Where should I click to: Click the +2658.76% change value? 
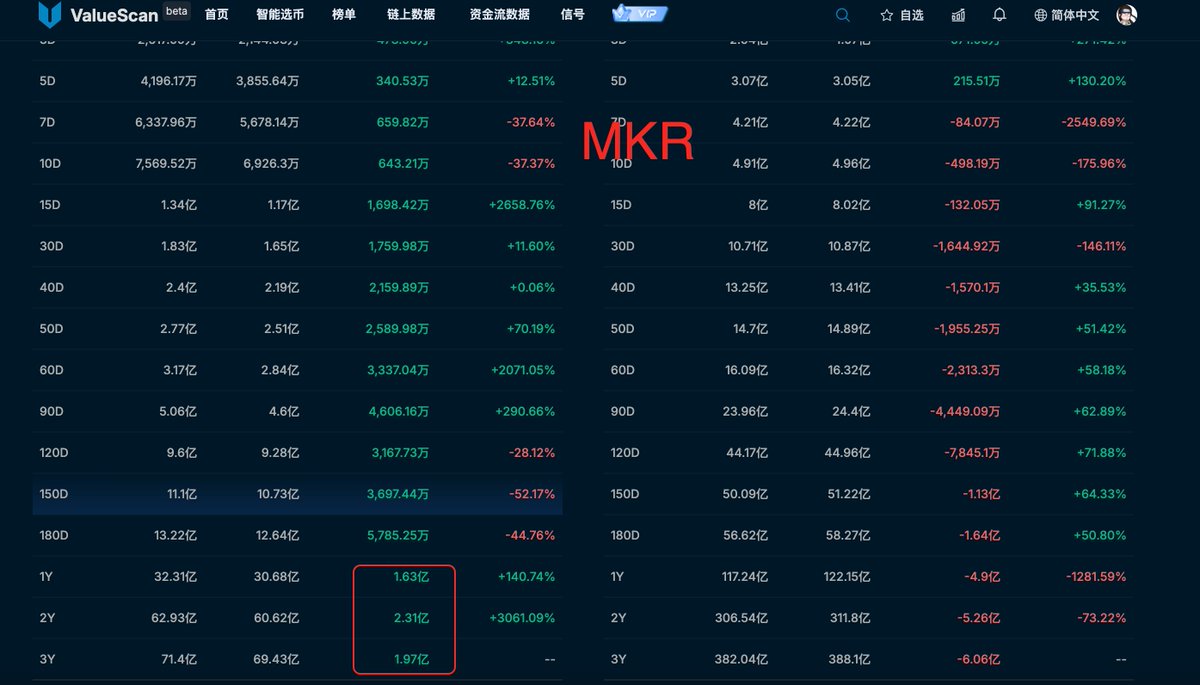tap(522, 204)
